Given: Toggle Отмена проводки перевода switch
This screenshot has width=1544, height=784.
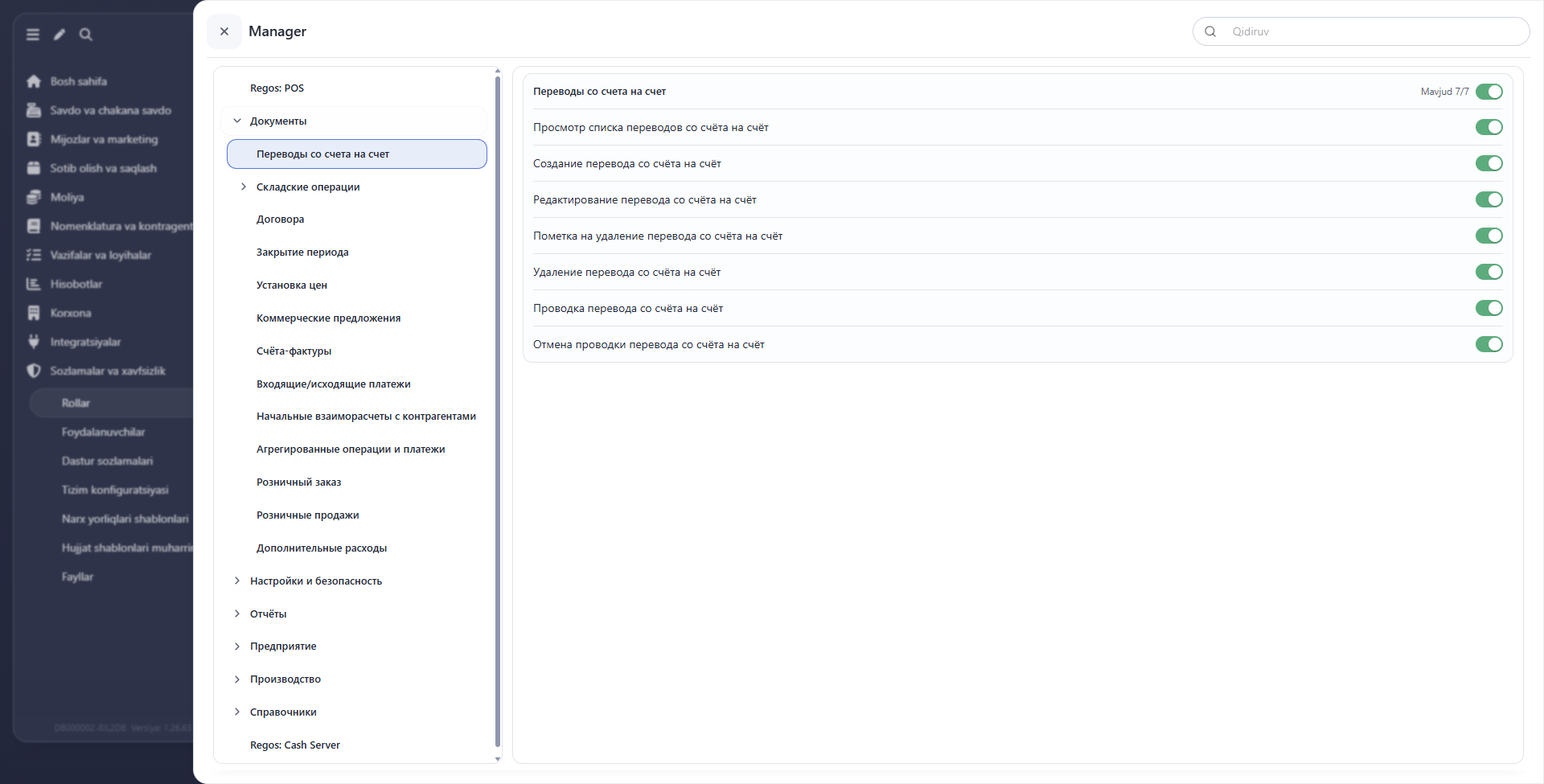Looking at the screenshot, I should click(x=1489, y=344).
